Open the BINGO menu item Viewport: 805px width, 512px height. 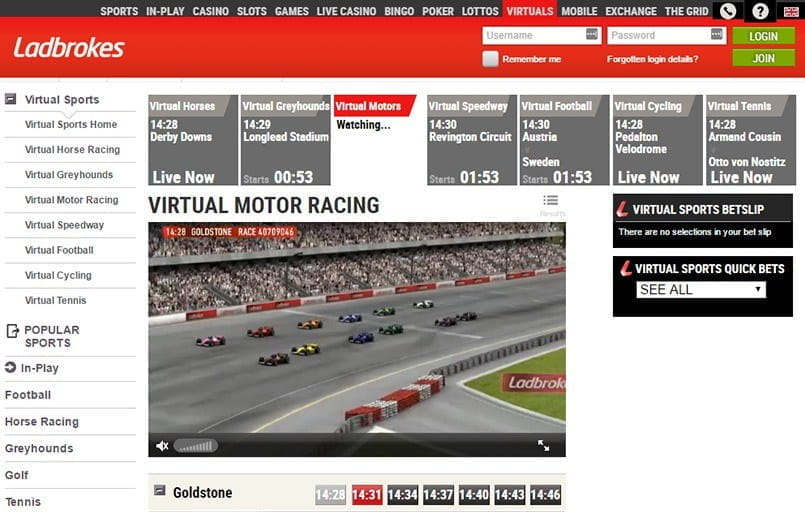tap(399, 11)
